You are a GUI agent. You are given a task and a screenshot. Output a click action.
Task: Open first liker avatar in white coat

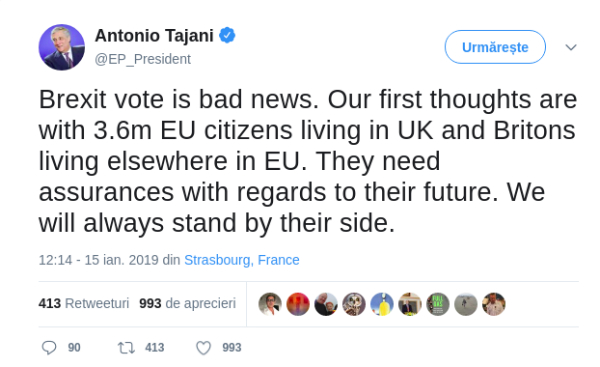coord(270,304)
